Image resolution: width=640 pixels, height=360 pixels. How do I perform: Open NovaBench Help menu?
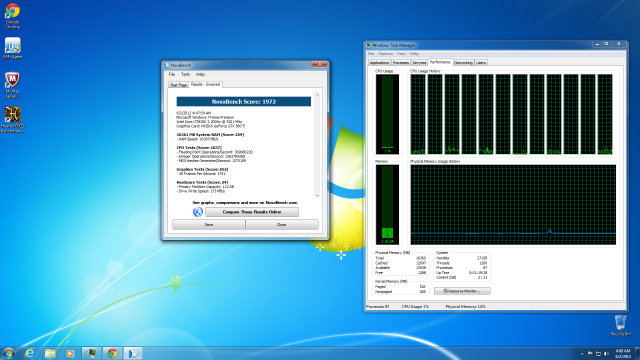tap(200, 74)
